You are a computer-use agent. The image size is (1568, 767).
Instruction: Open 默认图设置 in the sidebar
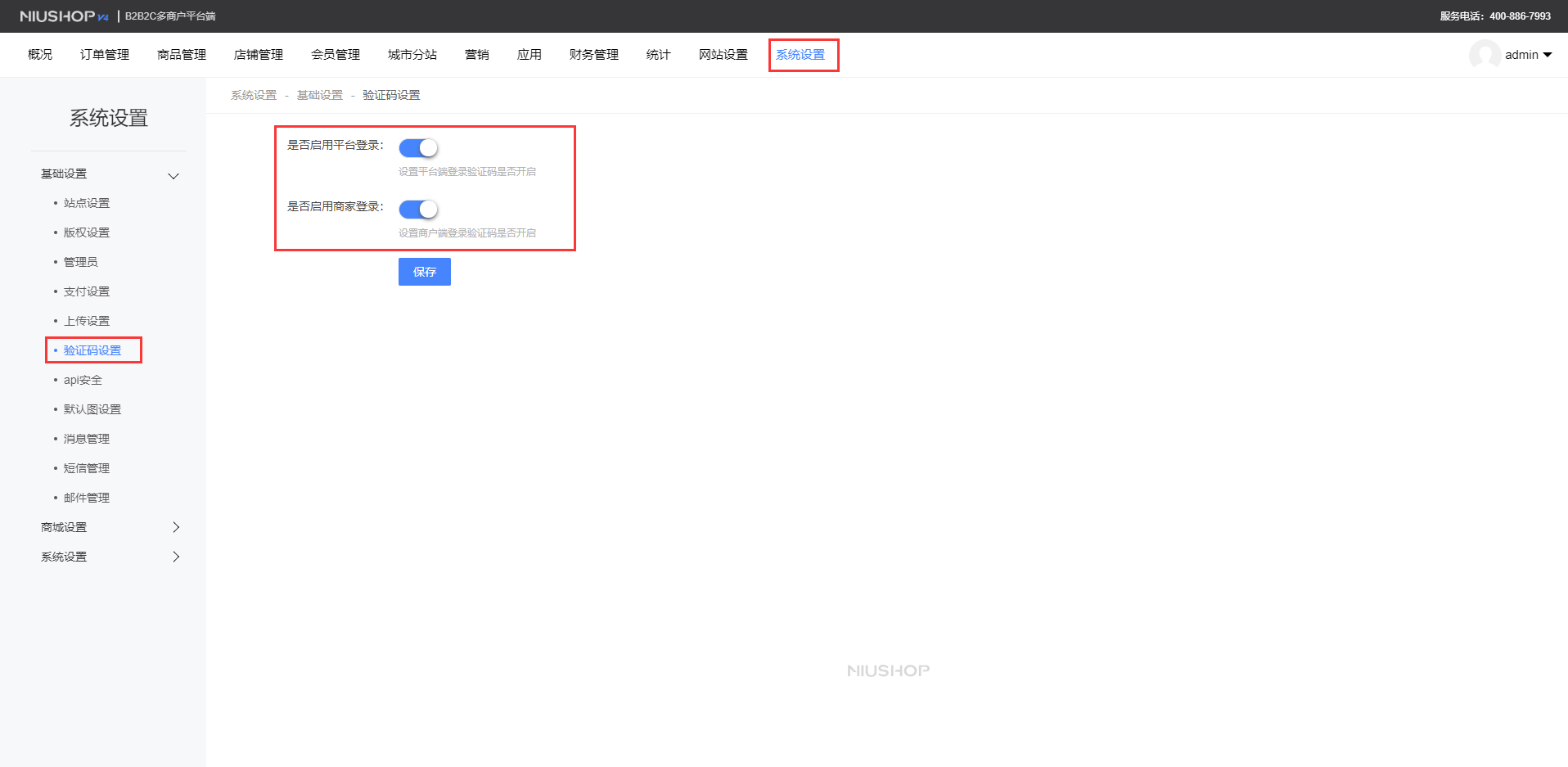(92, 409)
